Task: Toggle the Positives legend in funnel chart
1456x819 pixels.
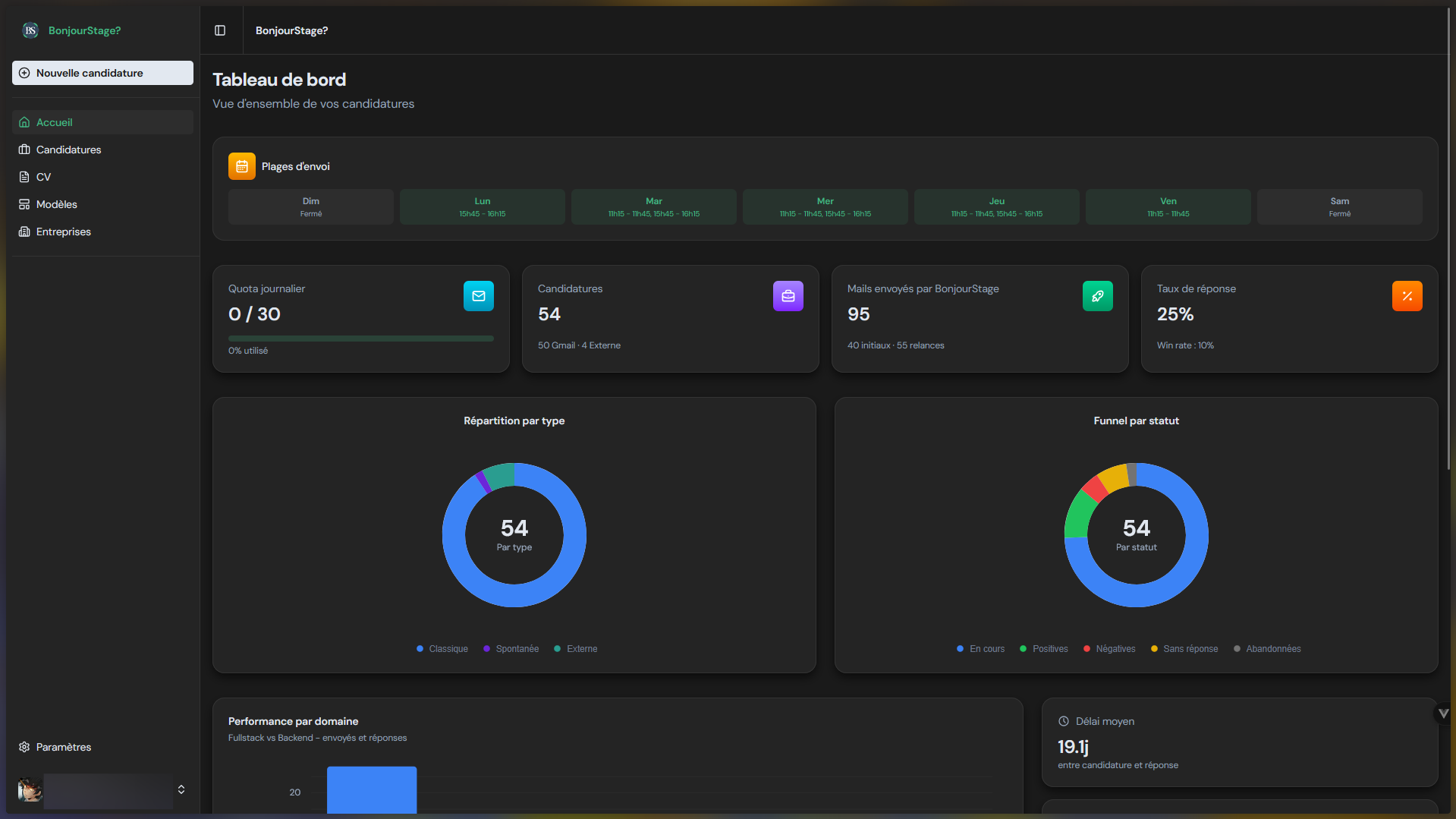Action: (1044, 649)
